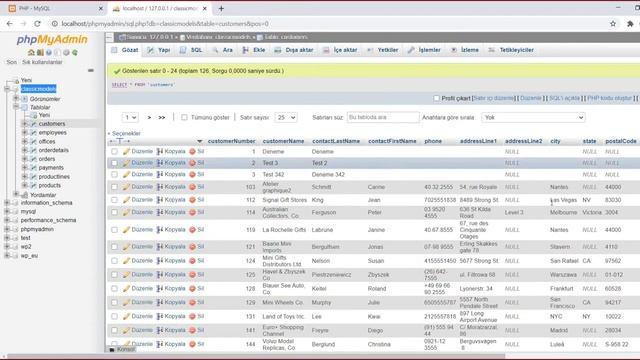640x360 pixels.
Task: Open the page number dropdown
Action: pos(130,118)
